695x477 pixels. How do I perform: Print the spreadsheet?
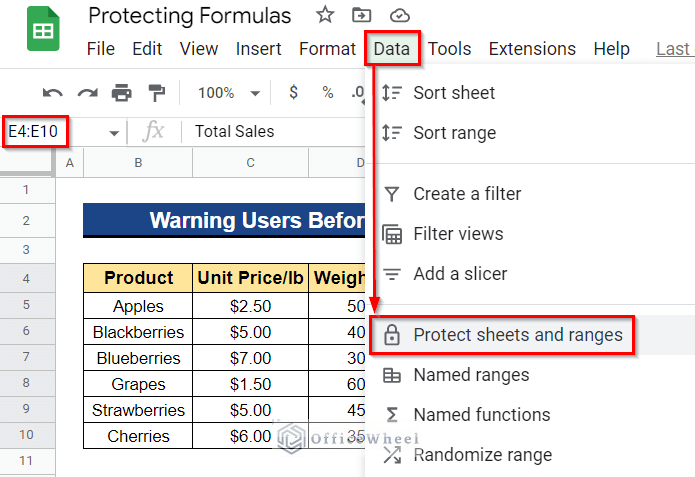click(121, 93)
